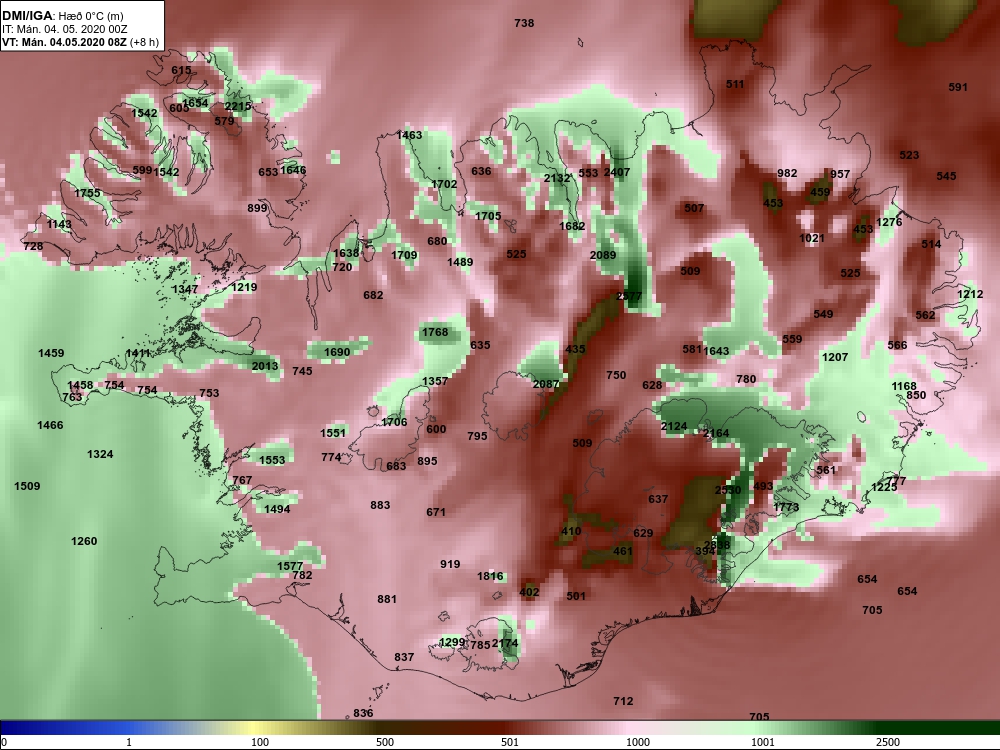Click the 2174 height label

pos(505,643)
